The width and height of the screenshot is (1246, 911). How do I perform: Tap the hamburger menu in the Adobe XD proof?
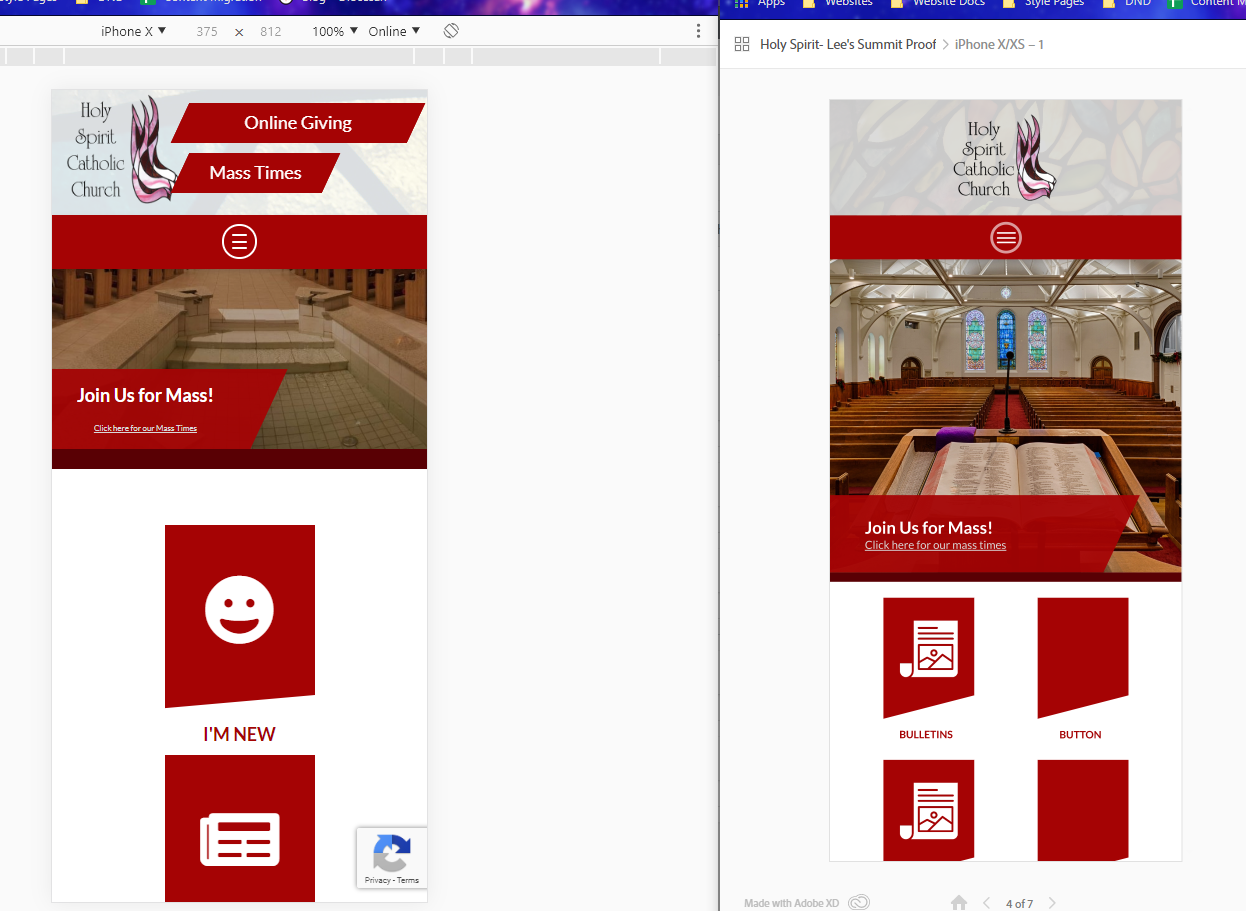1005,237
